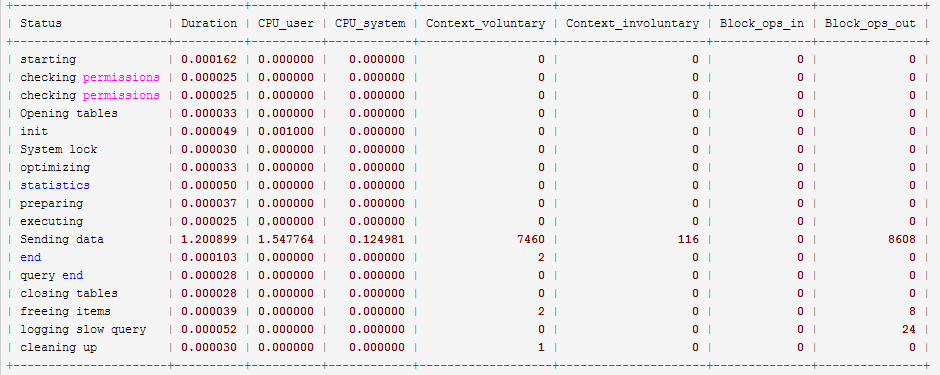The height and width of the screenshot is (375, 940).
Task: Click preparing duration 0.000037
Action: click(x=209, y=203)
